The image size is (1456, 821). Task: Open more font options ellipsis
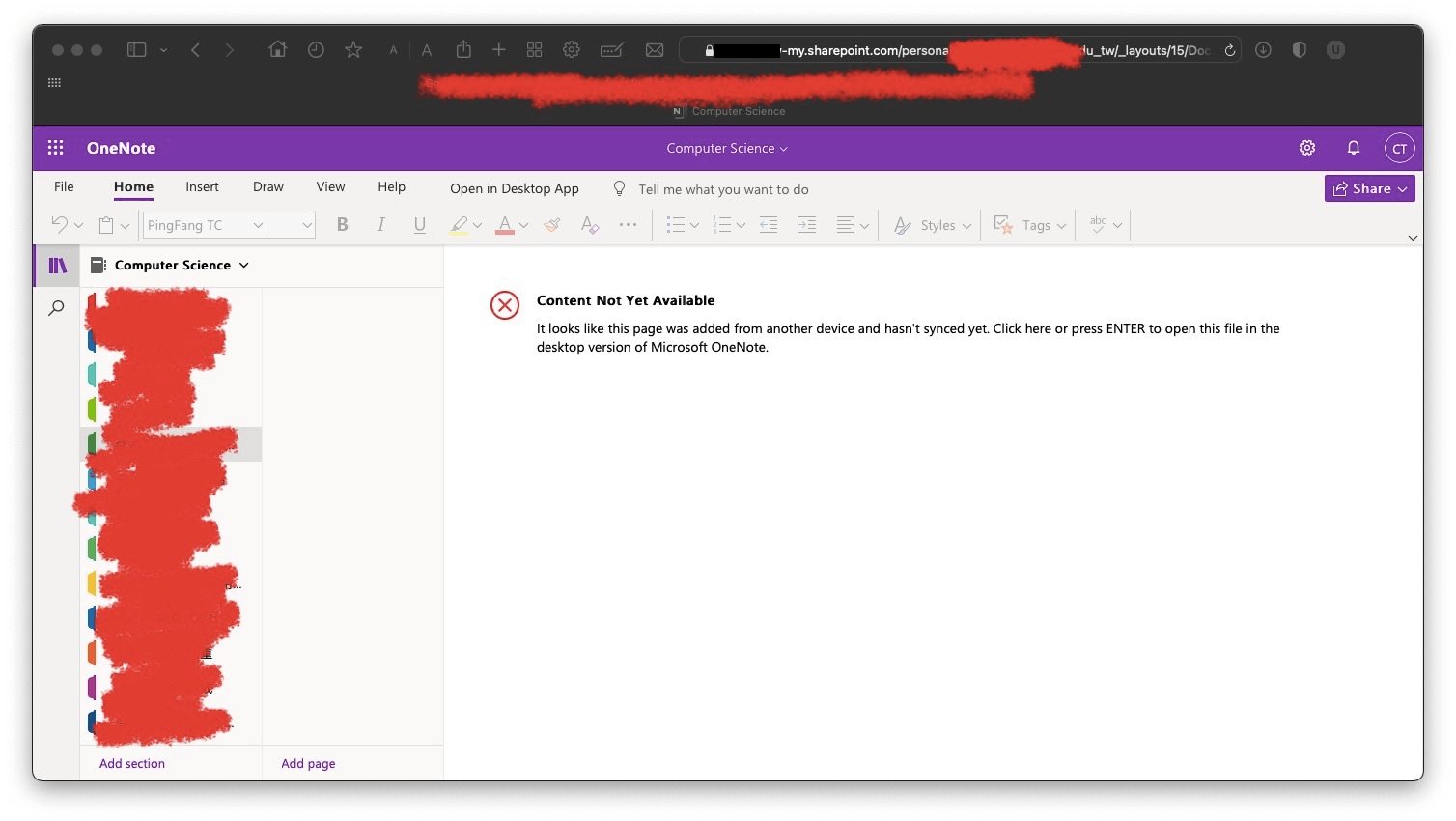pos(628,224)
